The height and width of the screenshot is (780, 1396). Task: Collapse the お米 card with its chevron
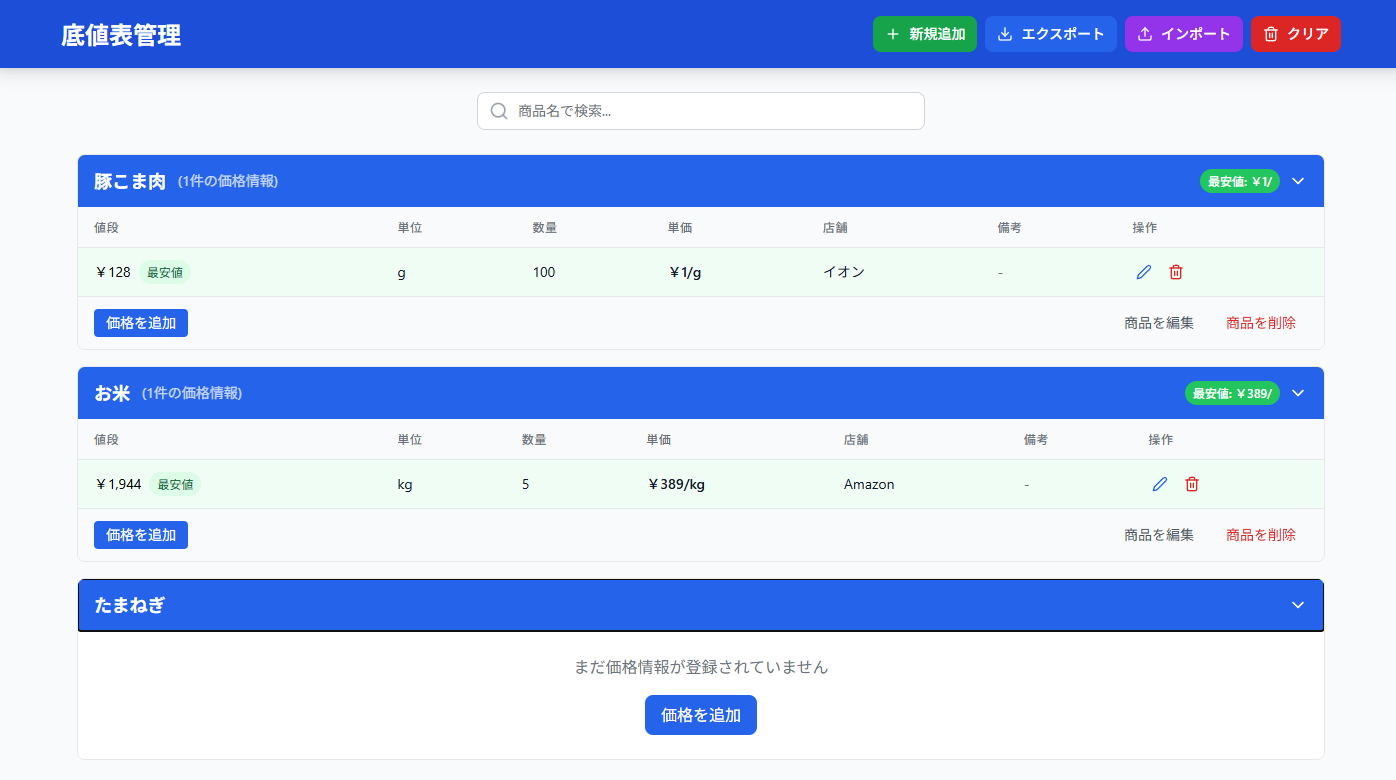1298,393
